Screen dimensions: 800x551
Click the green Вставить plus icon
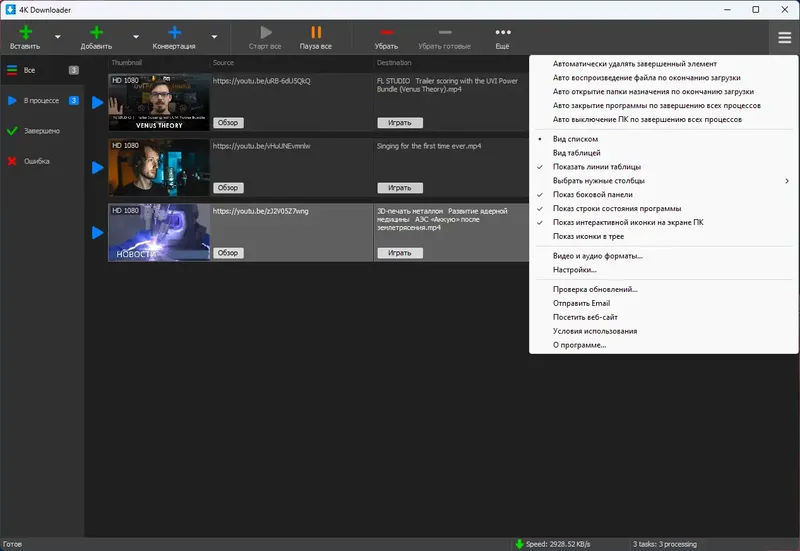(x=25, y=33)
